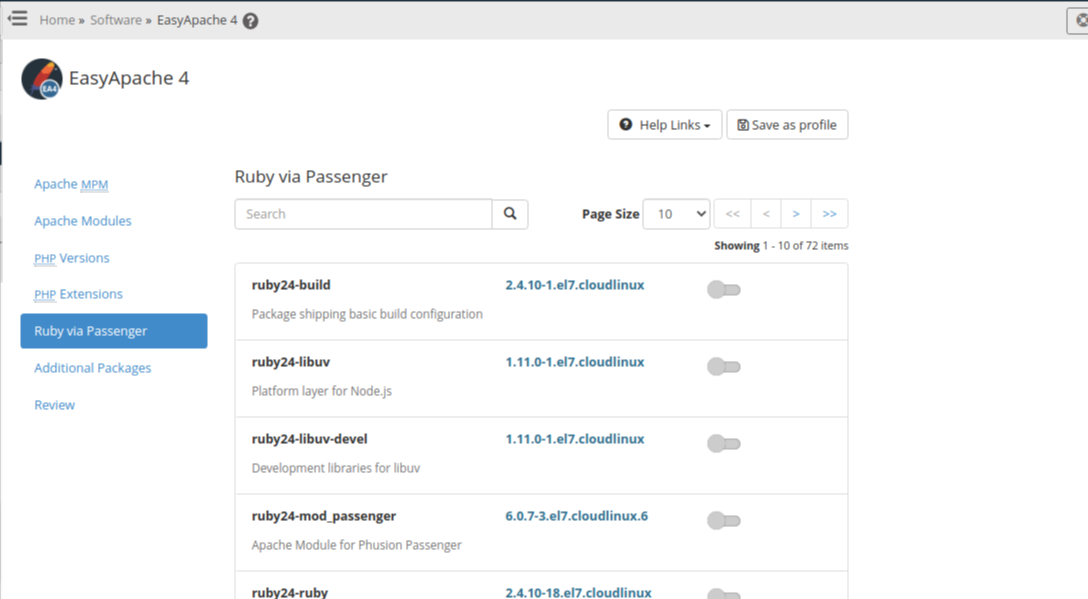
Task: Click inside the Search package field
Action: pos(363,214)
